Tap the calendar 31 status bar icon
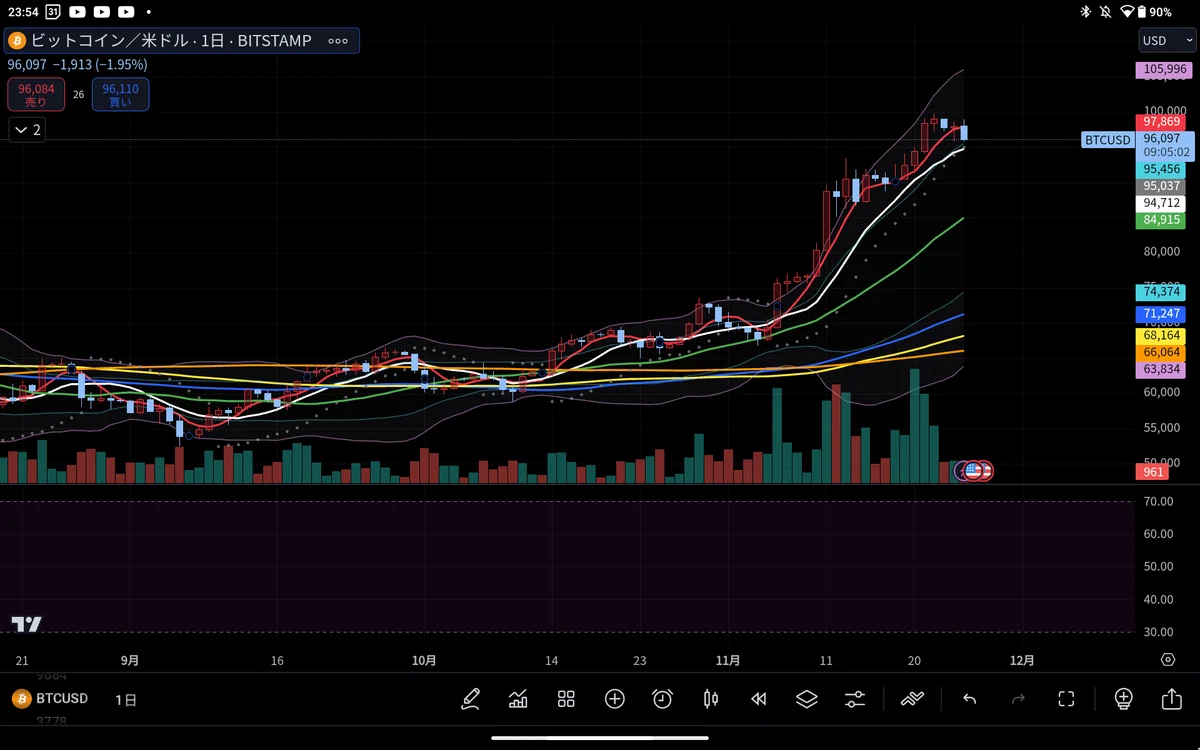 (52, 12)
